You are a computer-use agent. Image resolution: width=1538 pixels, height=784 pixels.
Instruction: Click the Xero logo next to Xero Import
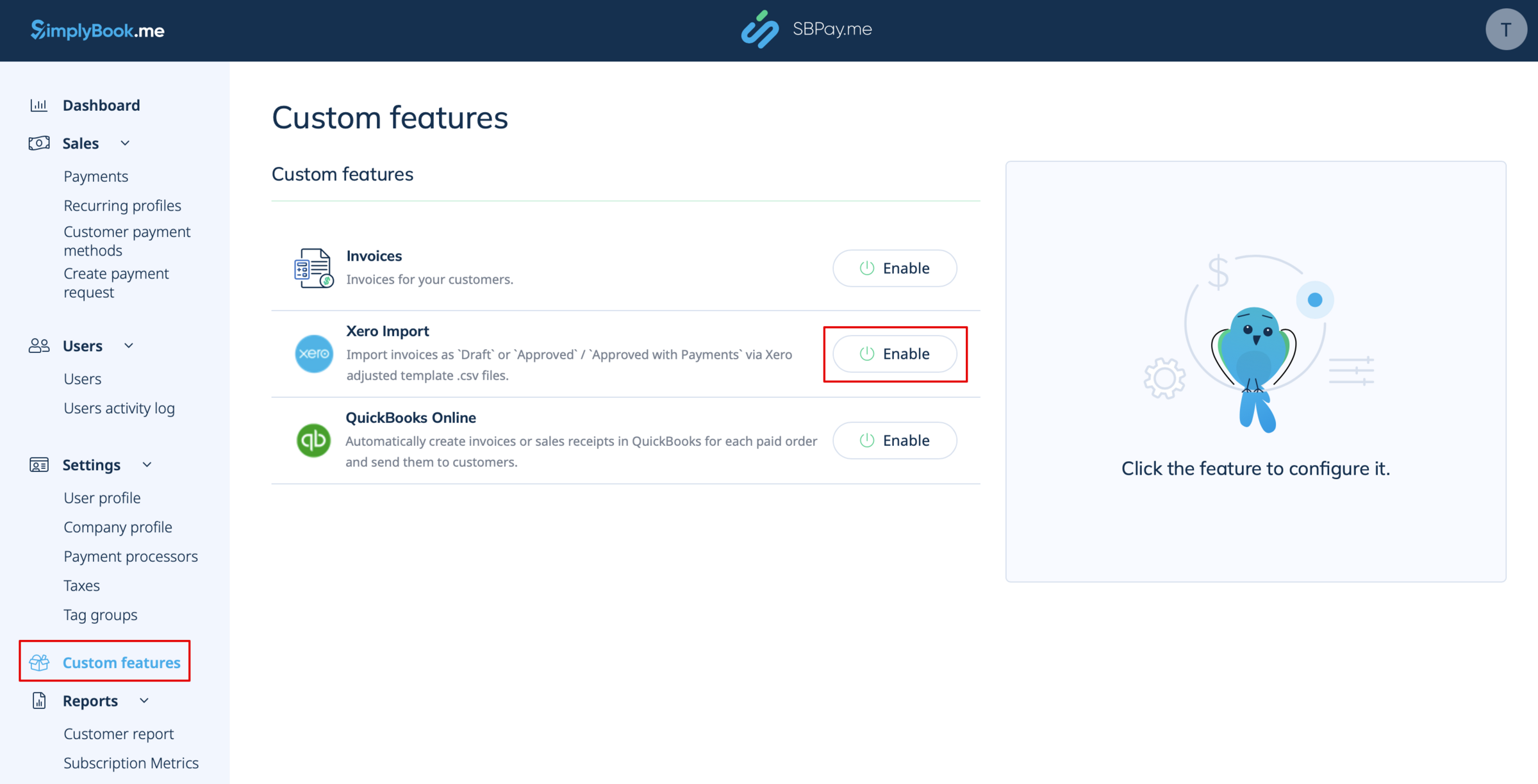[313, 354]
